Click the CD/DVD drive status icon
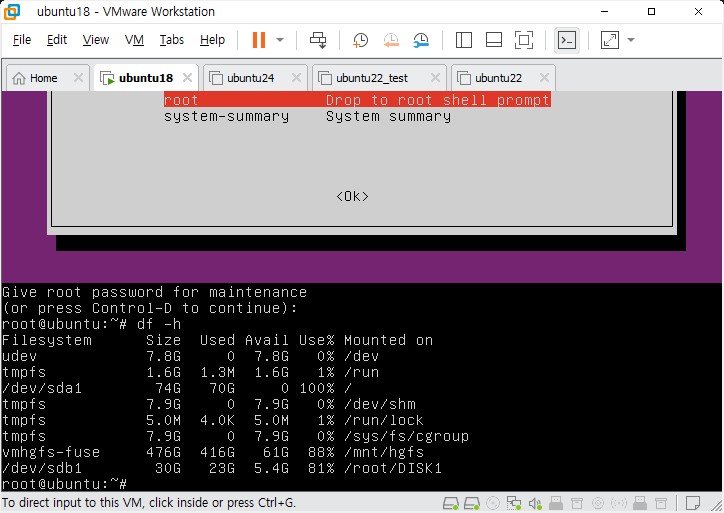 coord(493,503)
